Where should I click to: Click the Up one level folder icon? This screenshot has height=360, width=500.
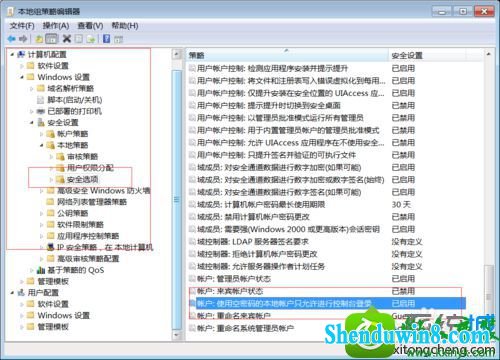(39, 39)
